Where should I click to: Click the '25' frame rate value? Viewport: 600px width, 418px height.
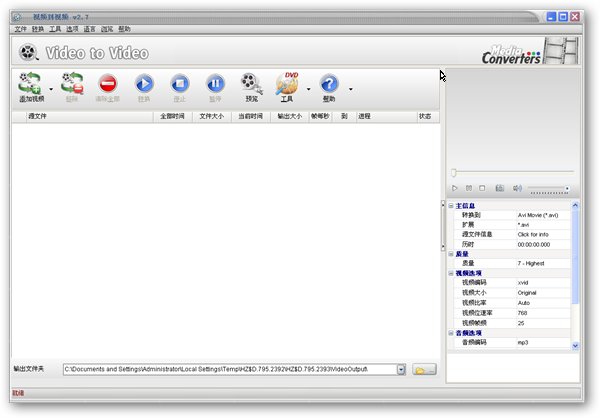(x=521, y=323)
